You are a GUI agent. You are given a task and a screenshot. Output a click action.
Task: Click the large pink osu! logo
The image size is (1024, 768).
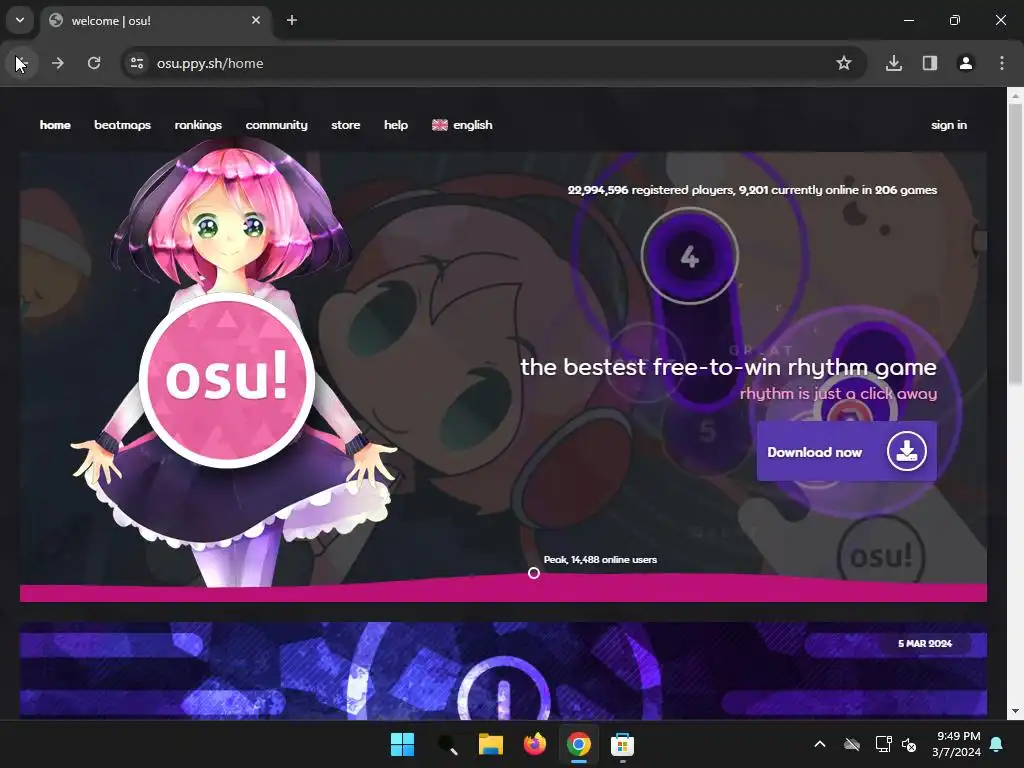click(227, 380)
